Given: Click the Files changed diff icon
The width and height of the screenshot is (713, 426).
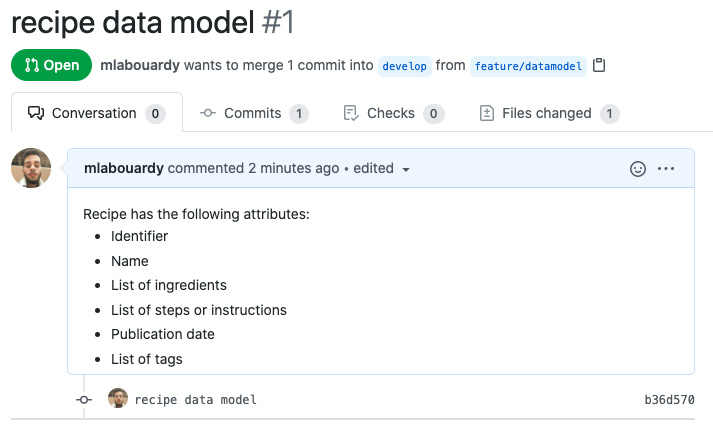Looking at the screenshot, I should pyautogui.click(x=487, y=113).
